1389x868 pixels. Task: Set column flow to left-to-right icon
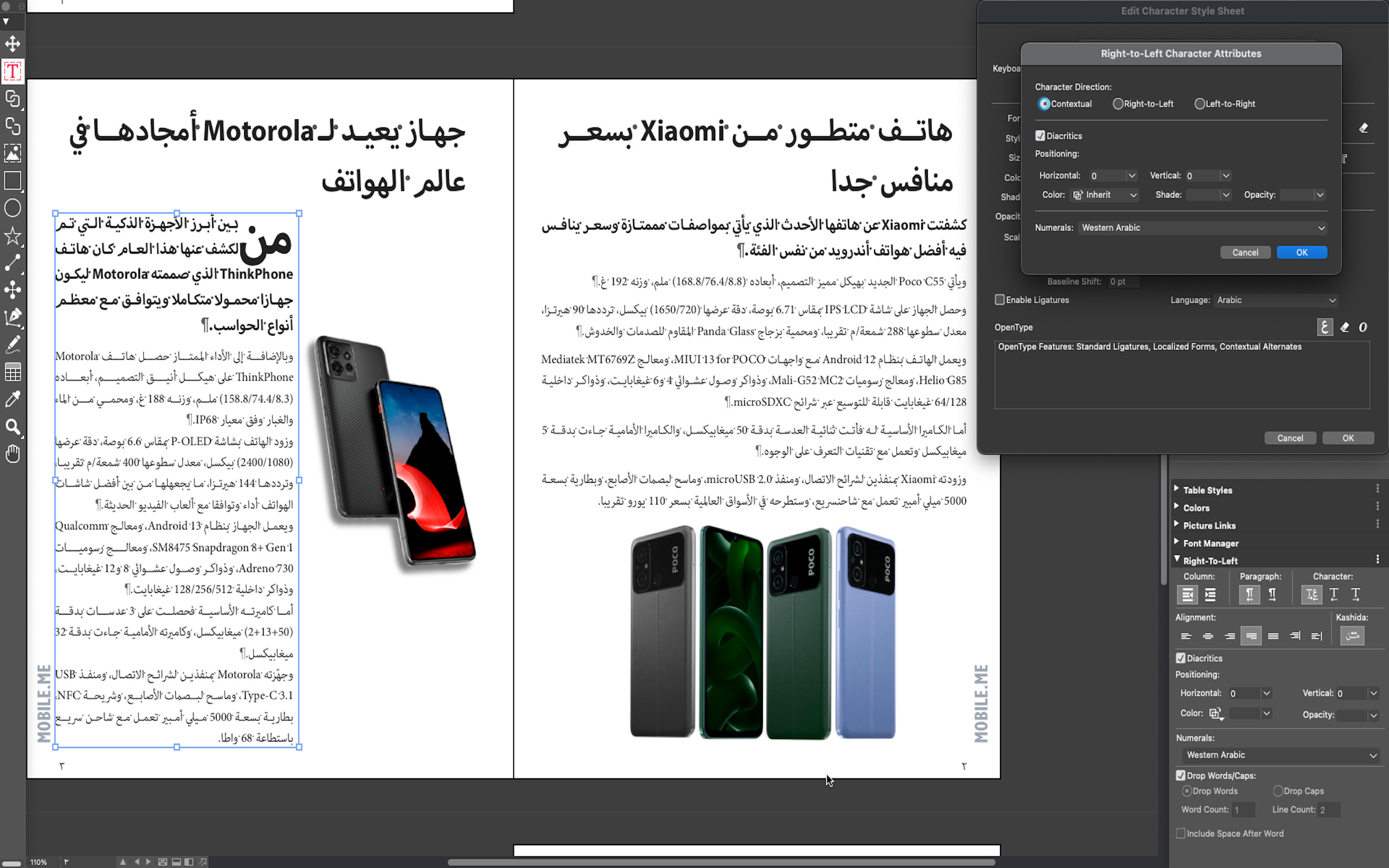click(1210, 595)
